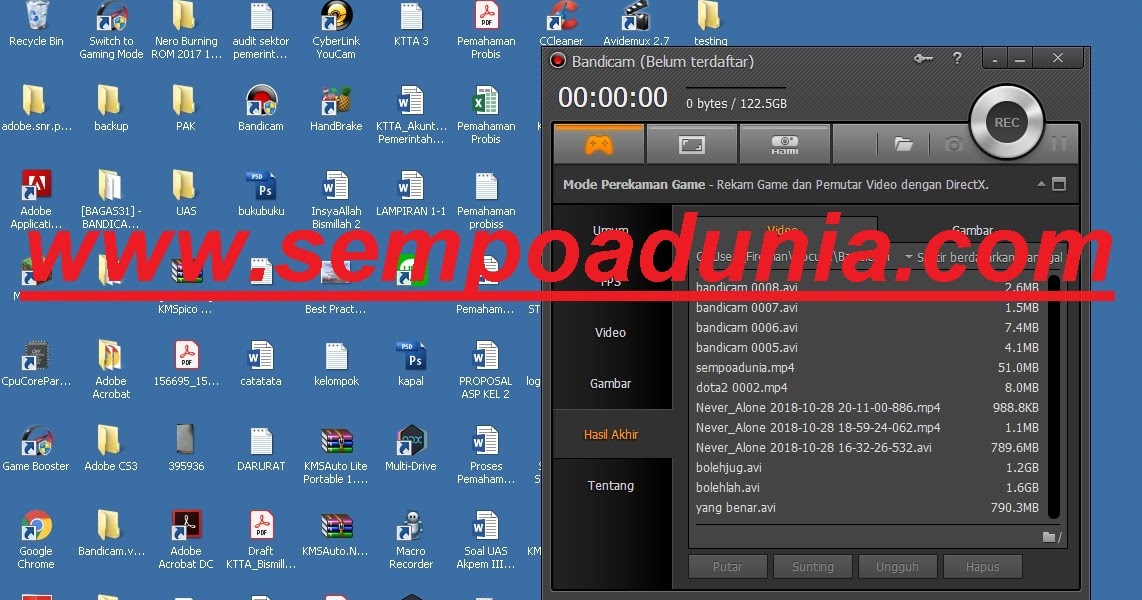Click Recycle Bin desktop icon
1142x600 pixels.
[x=36, y=23]
